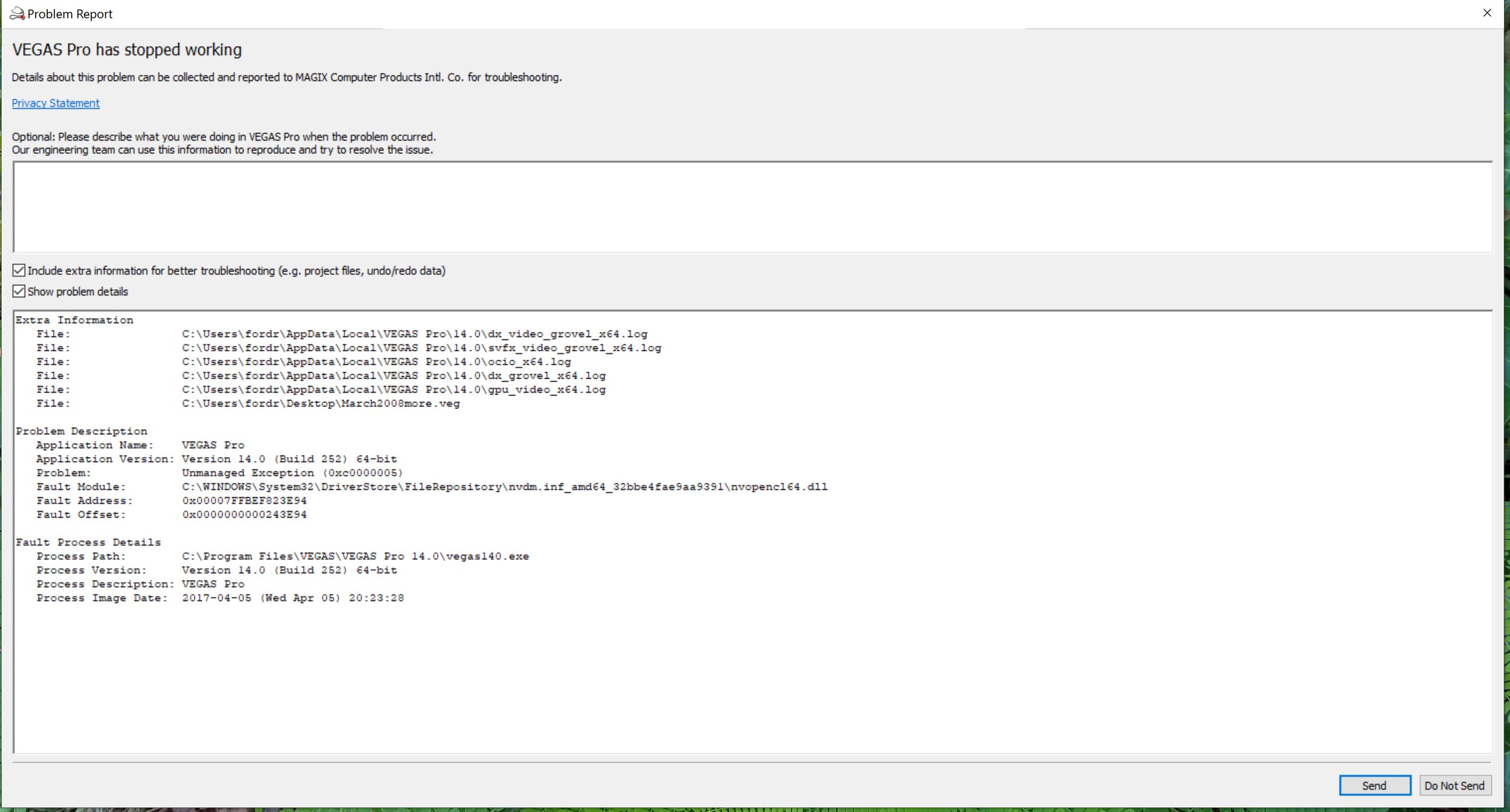
Task: Click the Fault Address 0x00007FFBEF823E94 value
Action: [x=244, y=500]
